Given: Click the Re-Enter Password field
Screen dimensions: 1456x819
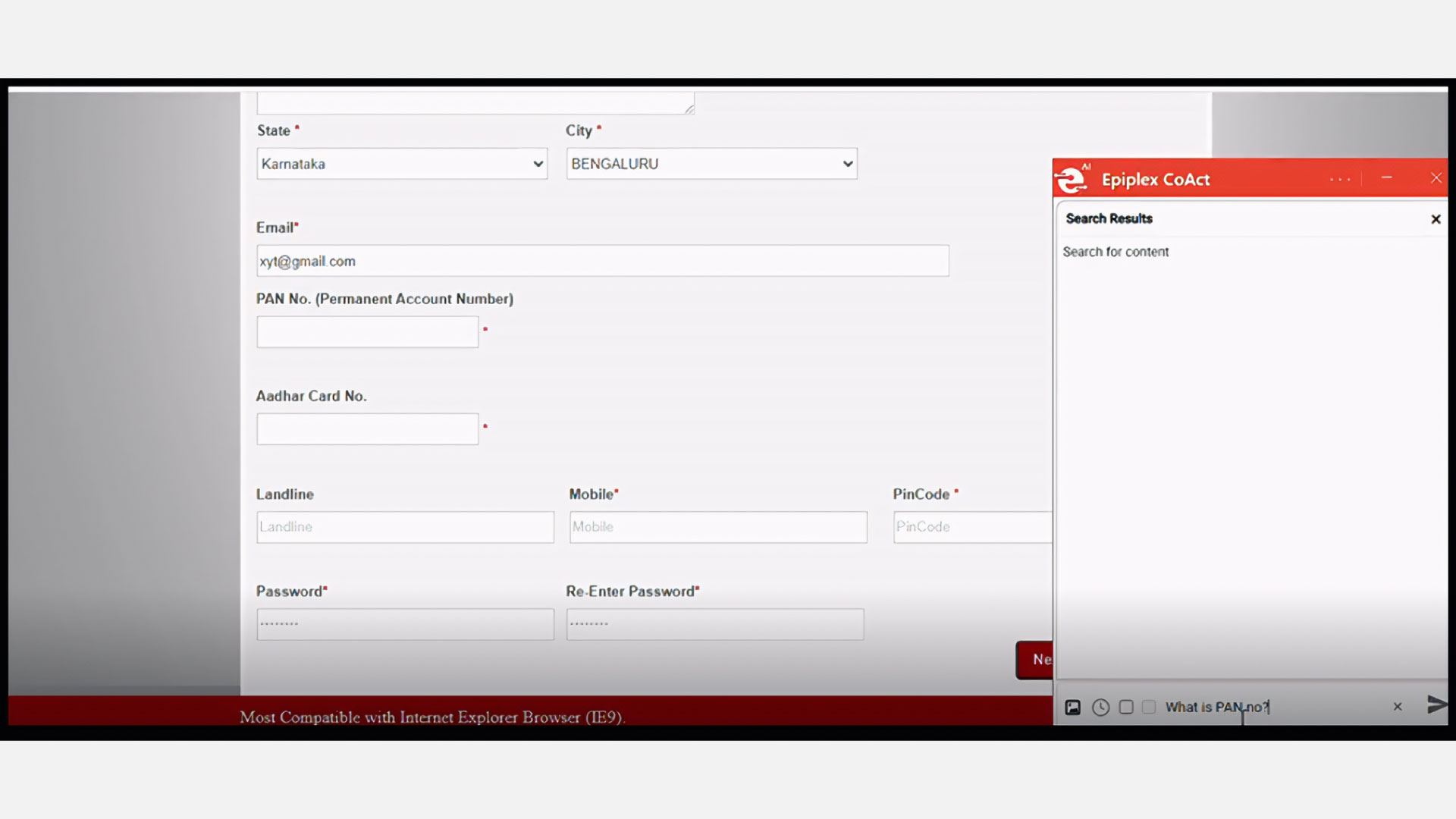Looking at the screenshot, I should [x=714, y=624].
